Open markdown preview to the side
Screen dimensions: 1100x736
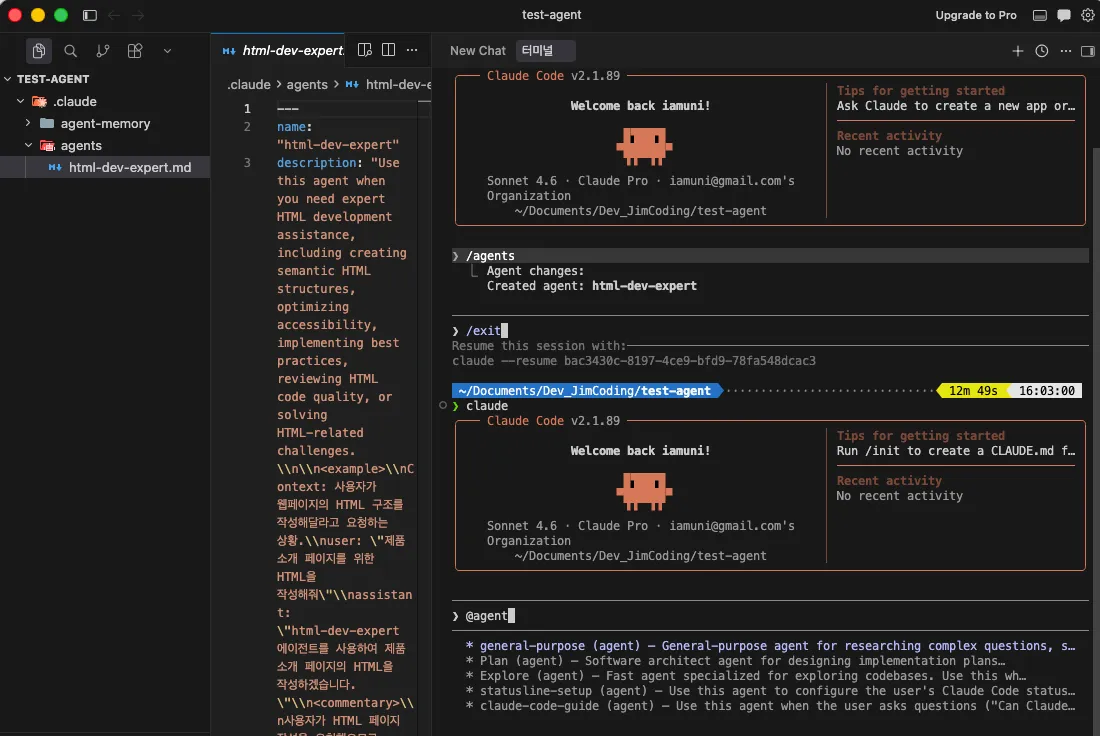(x=365, y=50)
